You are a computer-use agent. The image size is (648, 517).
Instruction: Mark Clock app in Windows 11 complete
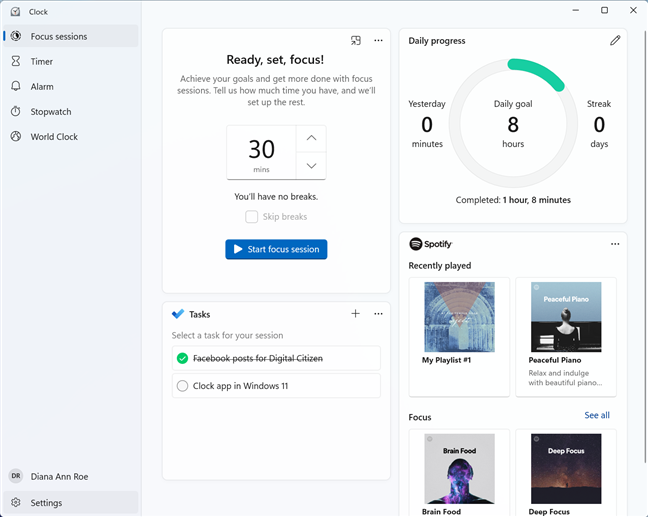(182, 386)
